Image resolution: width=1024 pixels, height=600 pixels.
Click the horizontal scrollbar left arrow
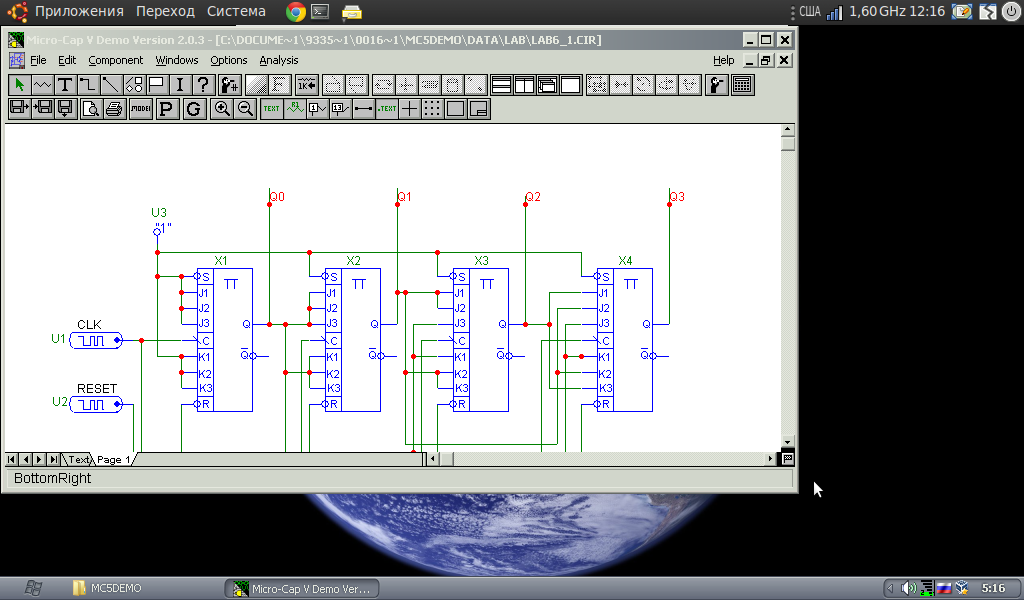pyautogui.click(x=432, y=459)
